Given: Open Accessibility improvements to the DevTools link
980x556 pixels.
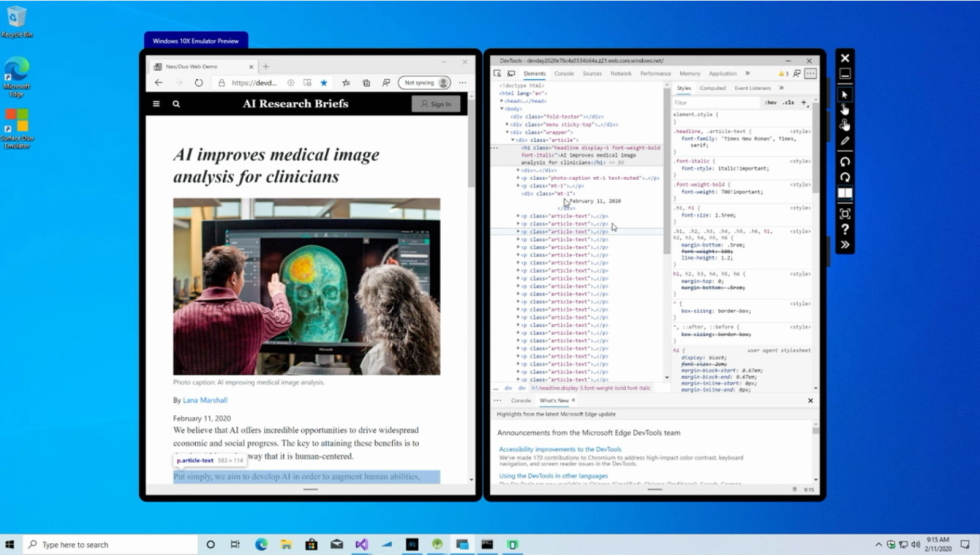Looking at the screenshot, I should [x=560, y=449].
